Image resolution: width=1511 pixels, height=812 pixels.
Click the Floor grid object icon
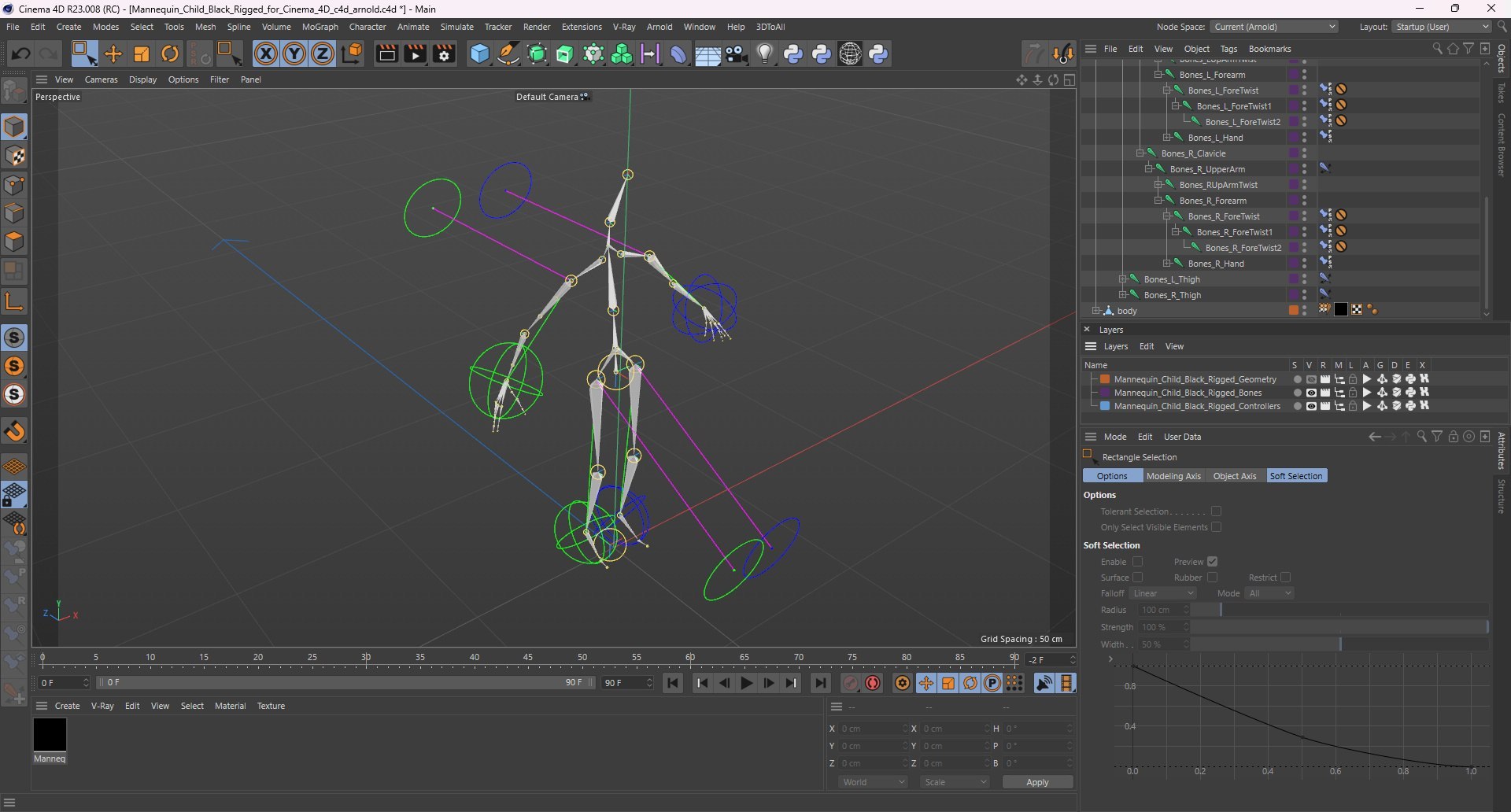(707, 54)
